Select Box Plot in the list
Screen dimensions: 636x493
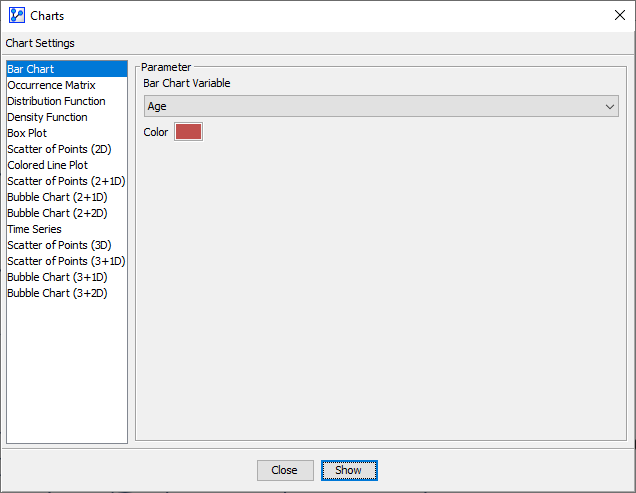tap(27, 133)
